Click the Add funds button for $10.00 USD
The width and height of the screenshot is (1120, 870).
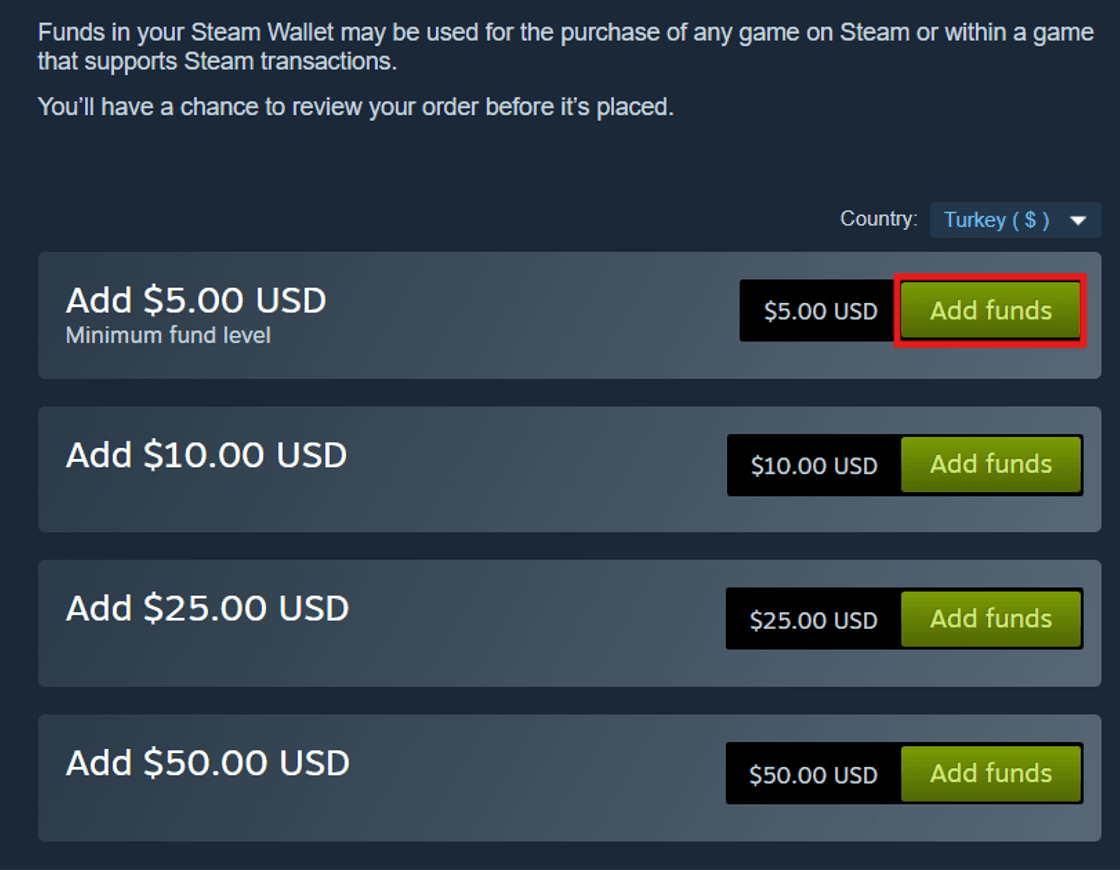click(991, 465)
